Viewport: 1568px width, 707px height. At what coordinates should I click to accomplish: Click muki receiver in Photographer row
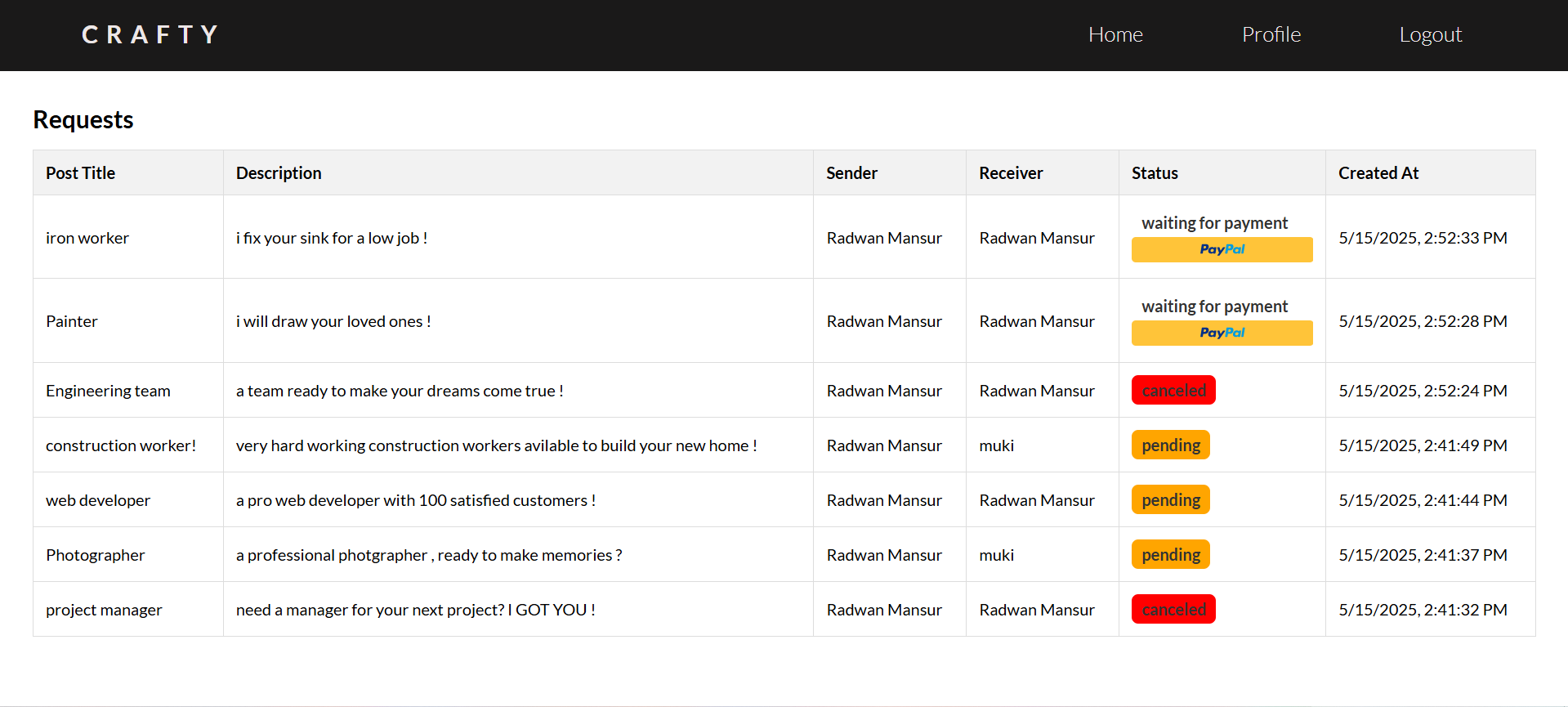tap(997, 555)
